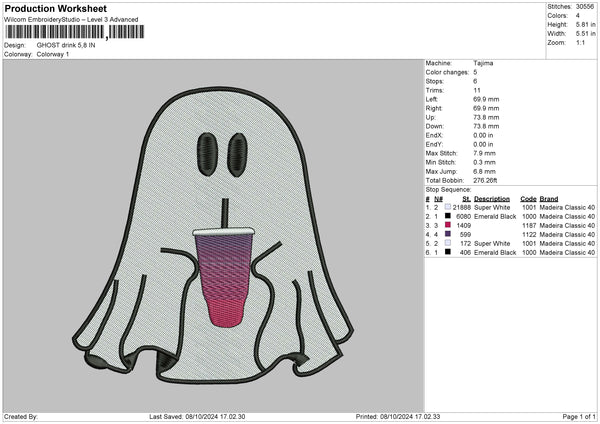This screenshot has width=600, height=424.
Task: Select the white swatch in stop row 172
Action: 448,243
